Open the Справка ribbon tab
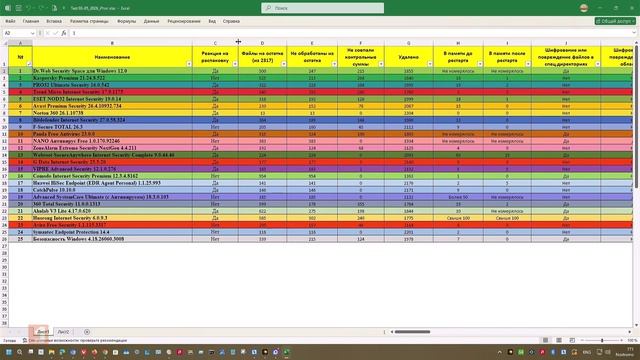640x360 pixels. pos(231,21)
